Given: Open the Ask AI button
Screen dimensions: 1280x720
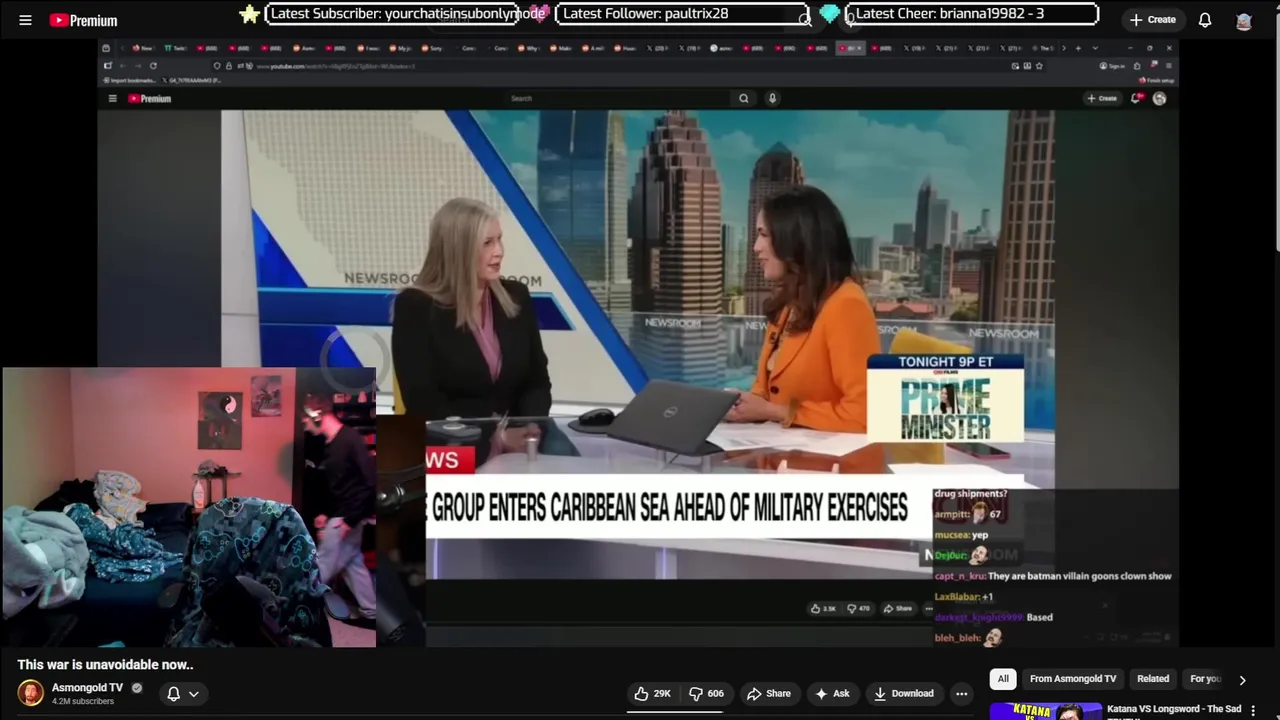Looking at the screenshot, I should click(832, 693).
